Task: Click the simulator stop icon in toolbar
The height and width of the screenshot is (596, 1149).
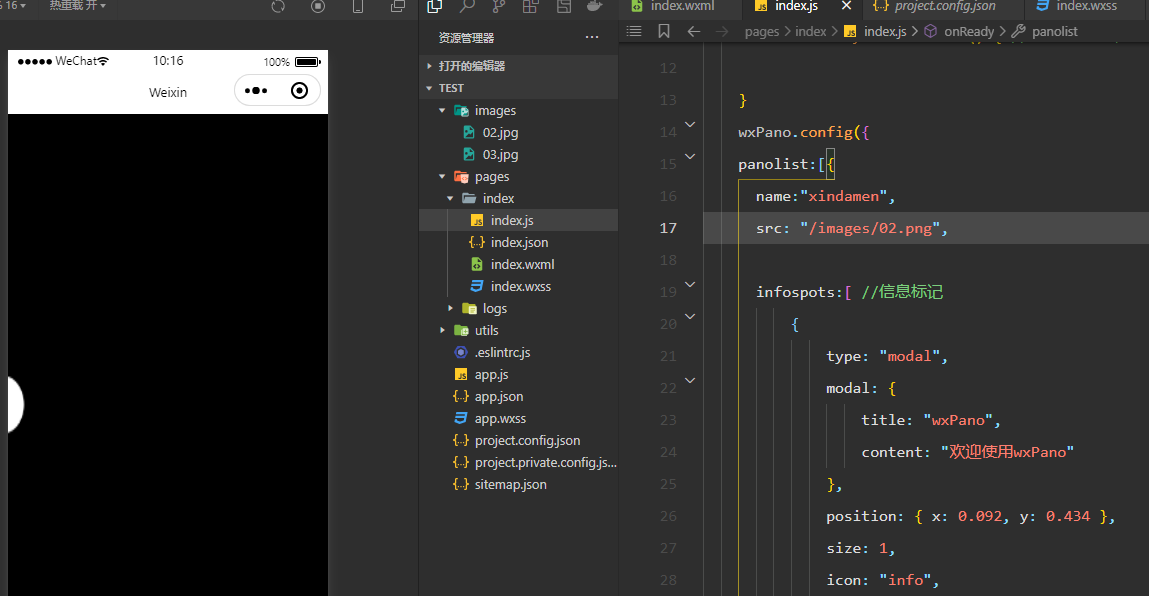Action: (318, 7)
